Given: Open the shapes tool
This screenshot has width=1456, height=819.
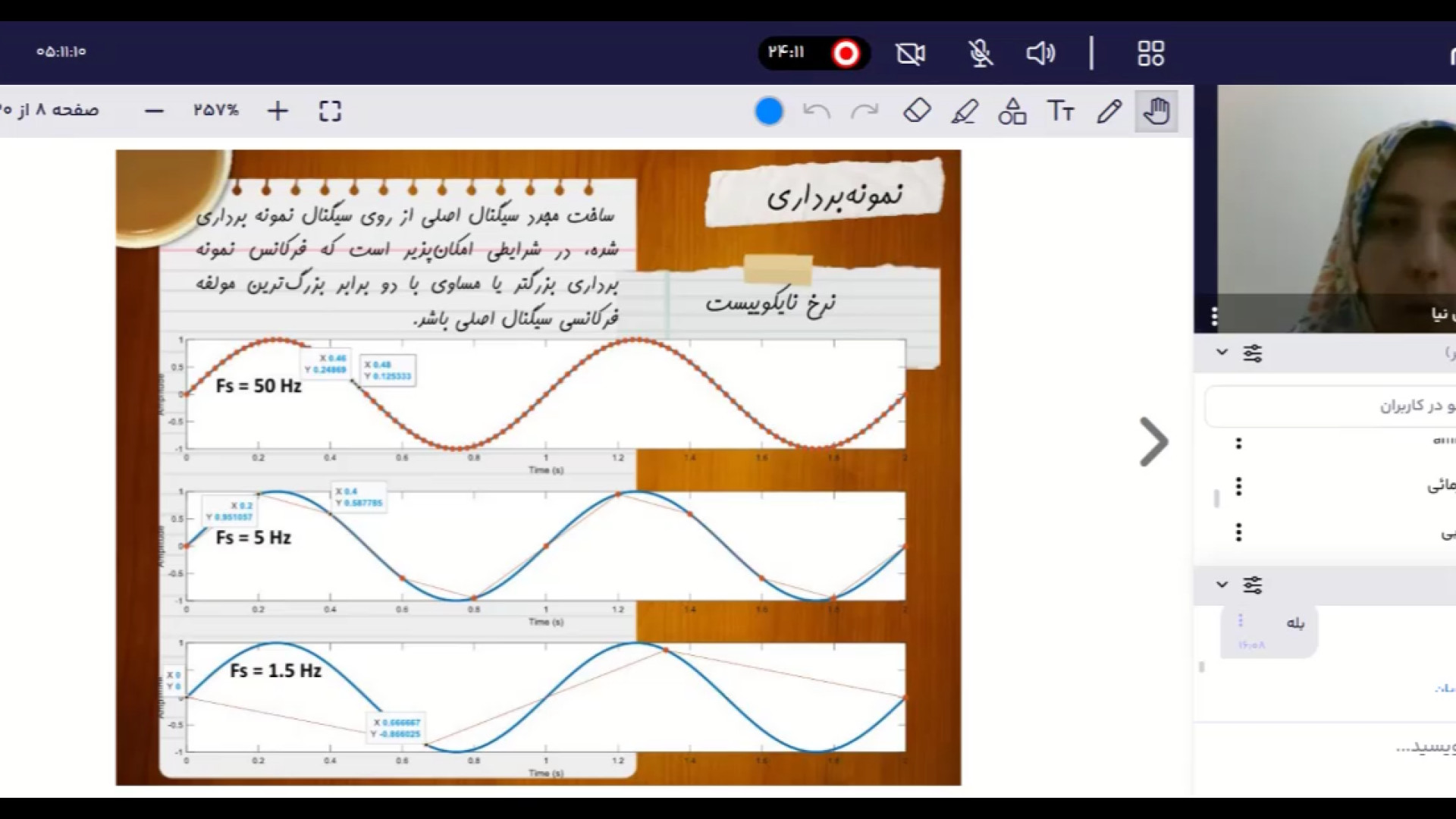Looking at the screenshot, I should [1012, 111].
